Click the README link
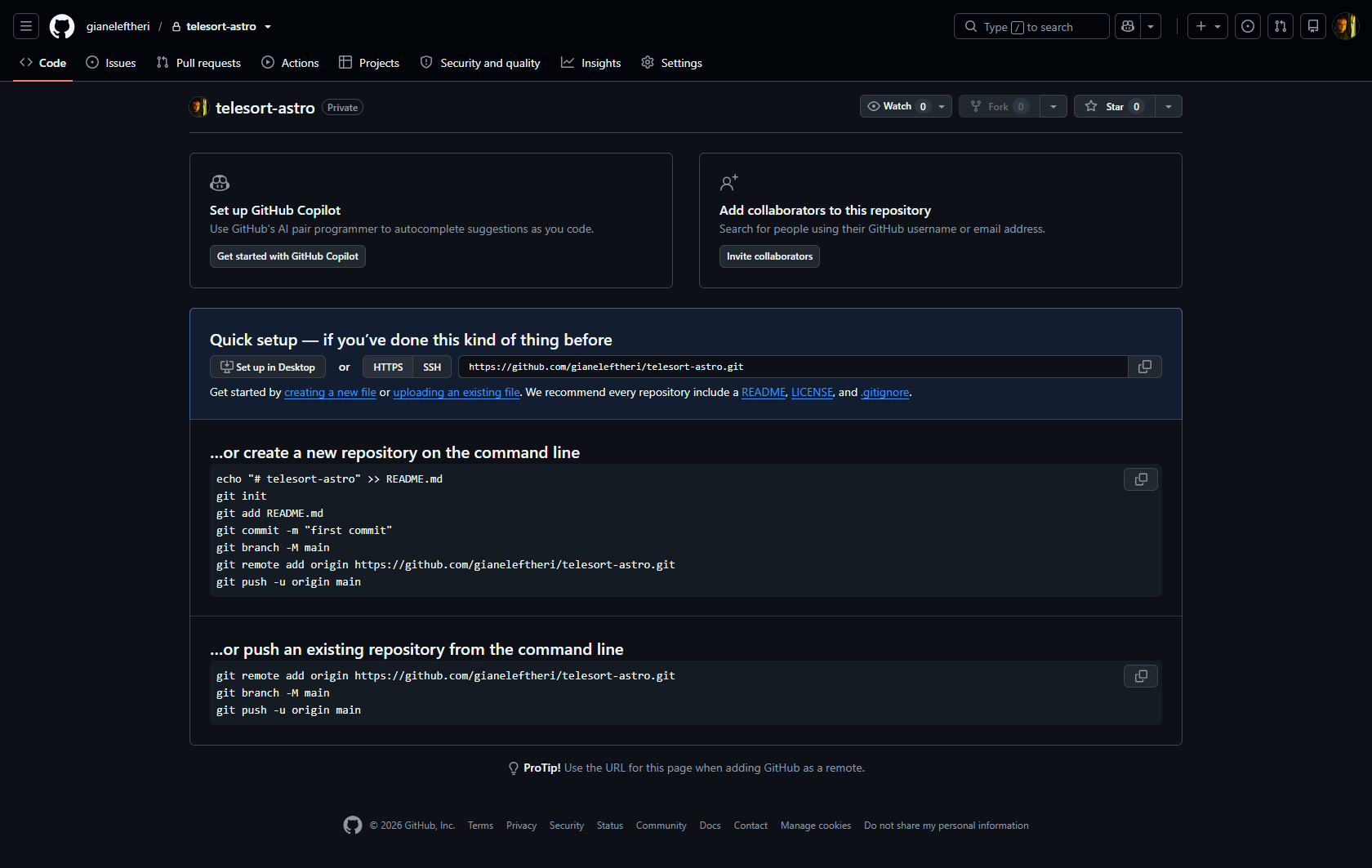This screenshot has width=1372, height=868. pyautogui.click(x=764, y=392)
